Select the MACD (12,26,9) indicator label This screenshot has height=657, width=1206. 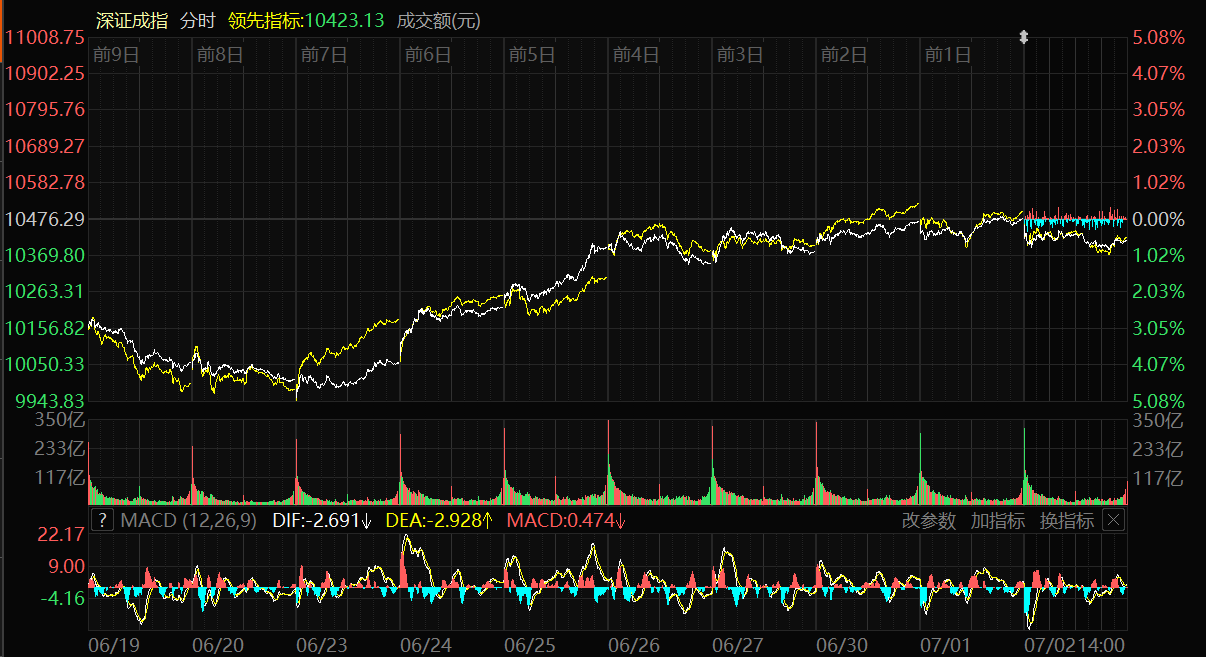(188, 520)
